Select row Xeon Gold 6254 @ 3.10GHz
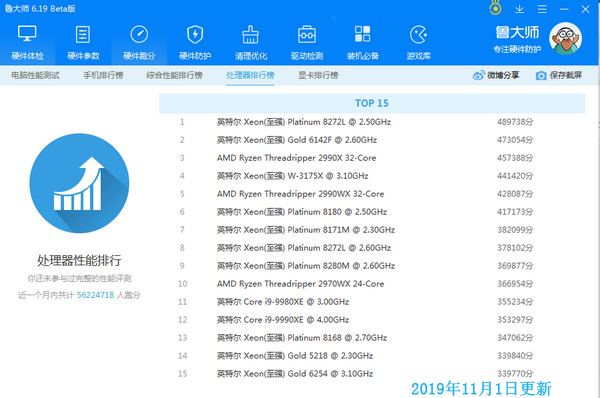600x398 pixels. (372, 374)
